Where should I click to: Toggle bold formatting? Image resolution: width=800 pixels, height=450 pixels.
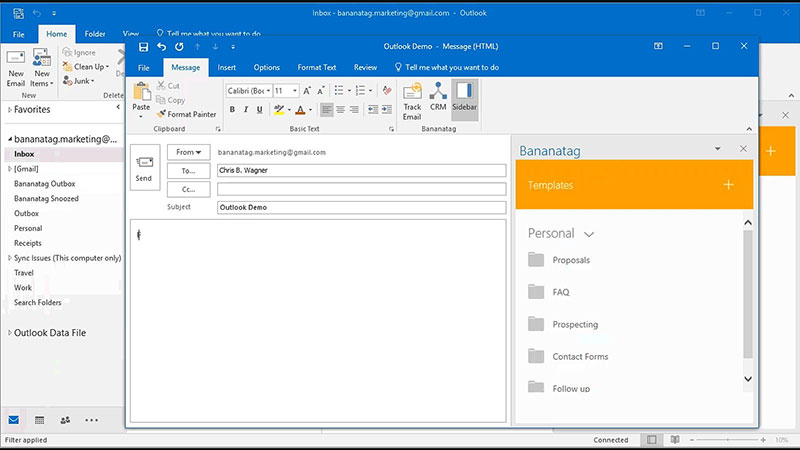pos(232,109)
